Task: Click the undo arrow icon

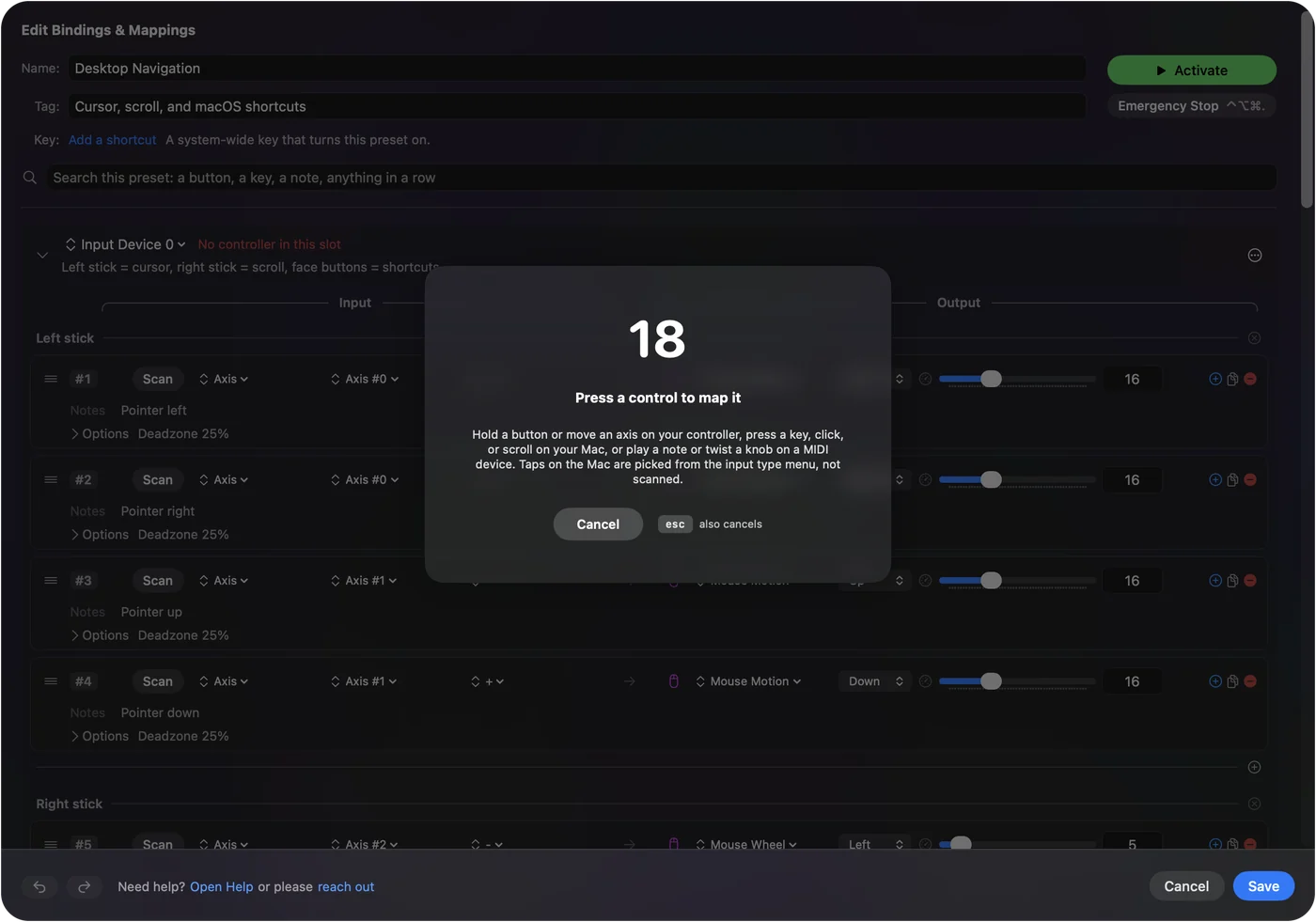Action: (x=39, y=886)
